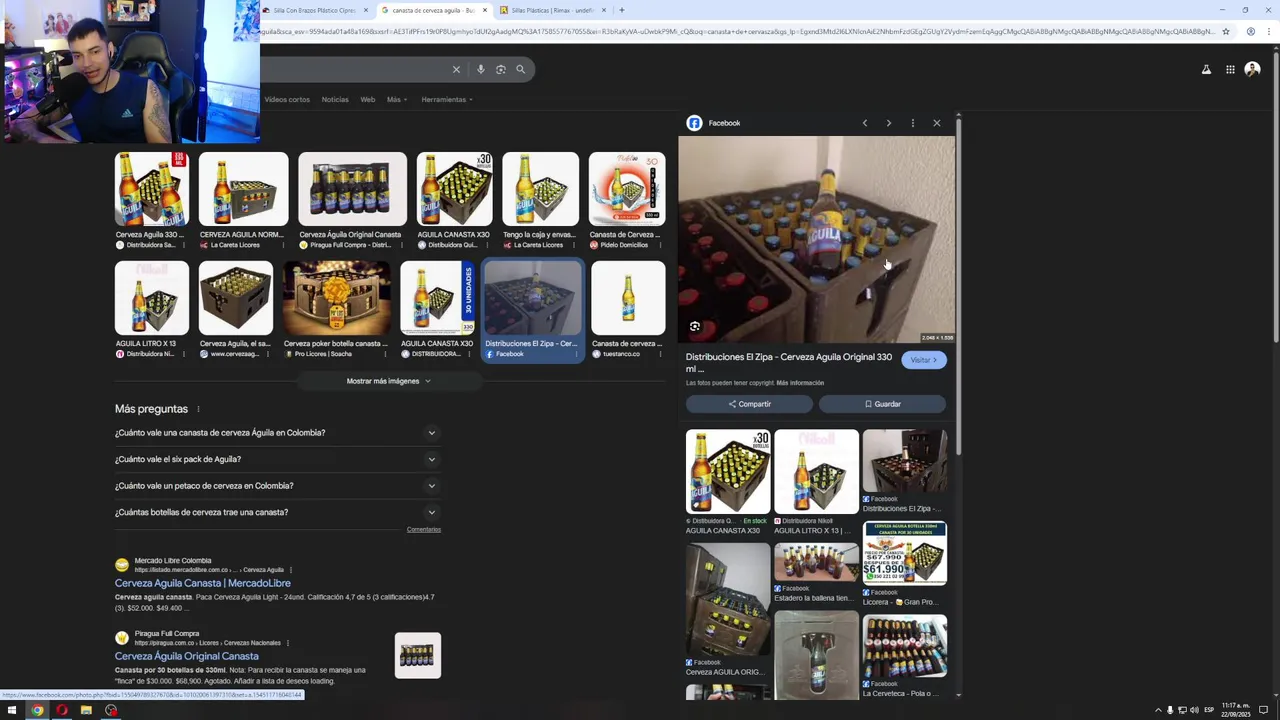Viewport: 1280px width, 720px height.
Task: Click the Compartir button
Action: 749,404
